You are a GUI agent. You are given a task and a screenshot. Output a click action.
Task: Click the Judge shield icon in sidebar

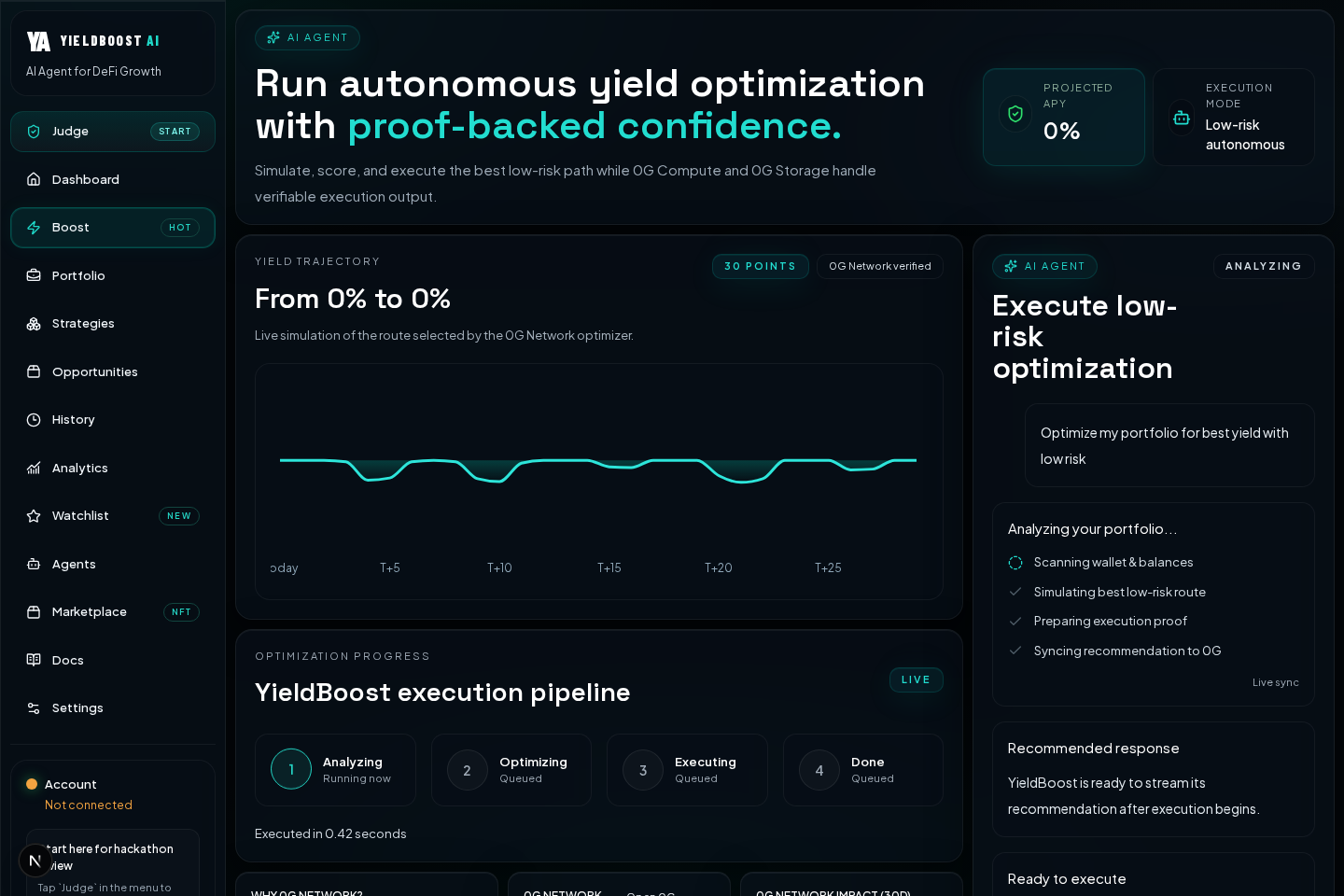tap(34, 132)
